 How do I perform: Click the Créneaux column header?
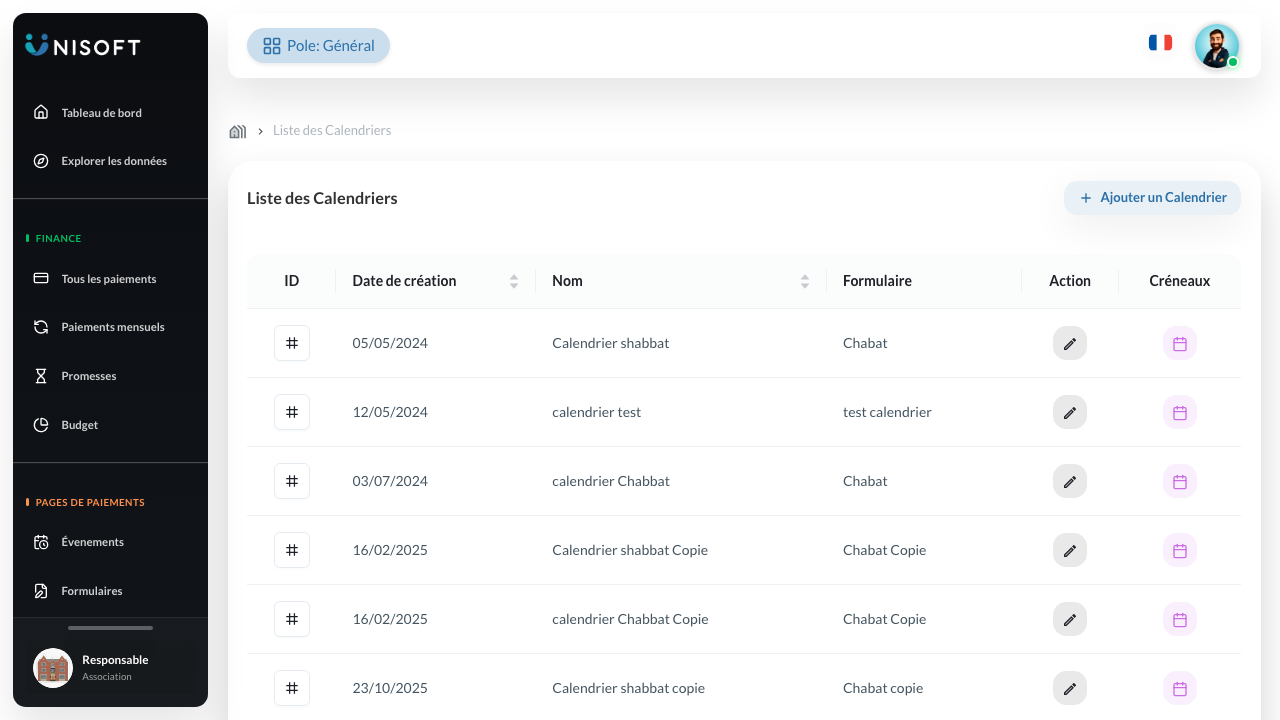(x=1180, y=281)
